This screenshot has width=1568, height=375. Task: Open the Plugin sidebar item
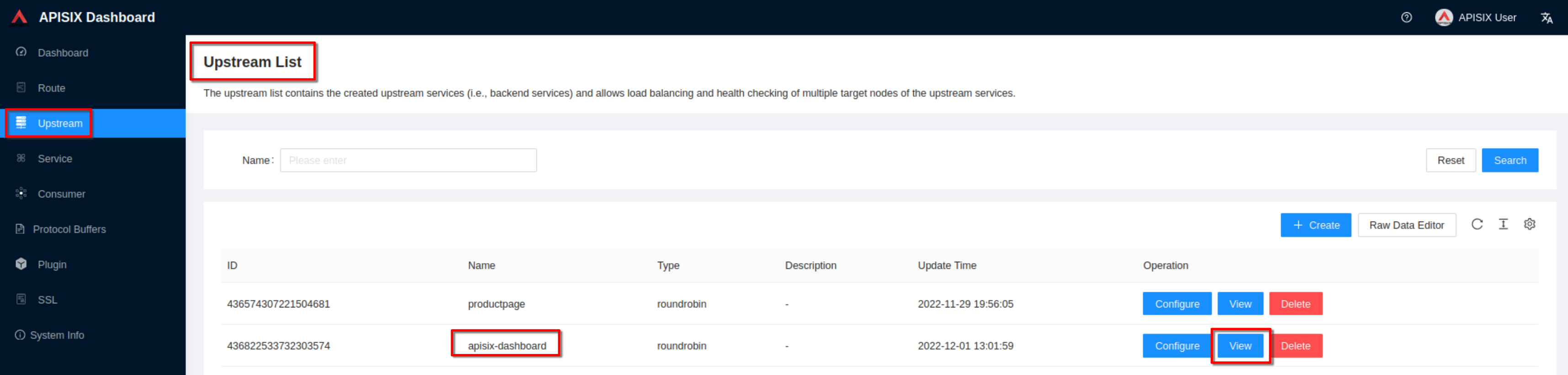click(x=52, y=265)
